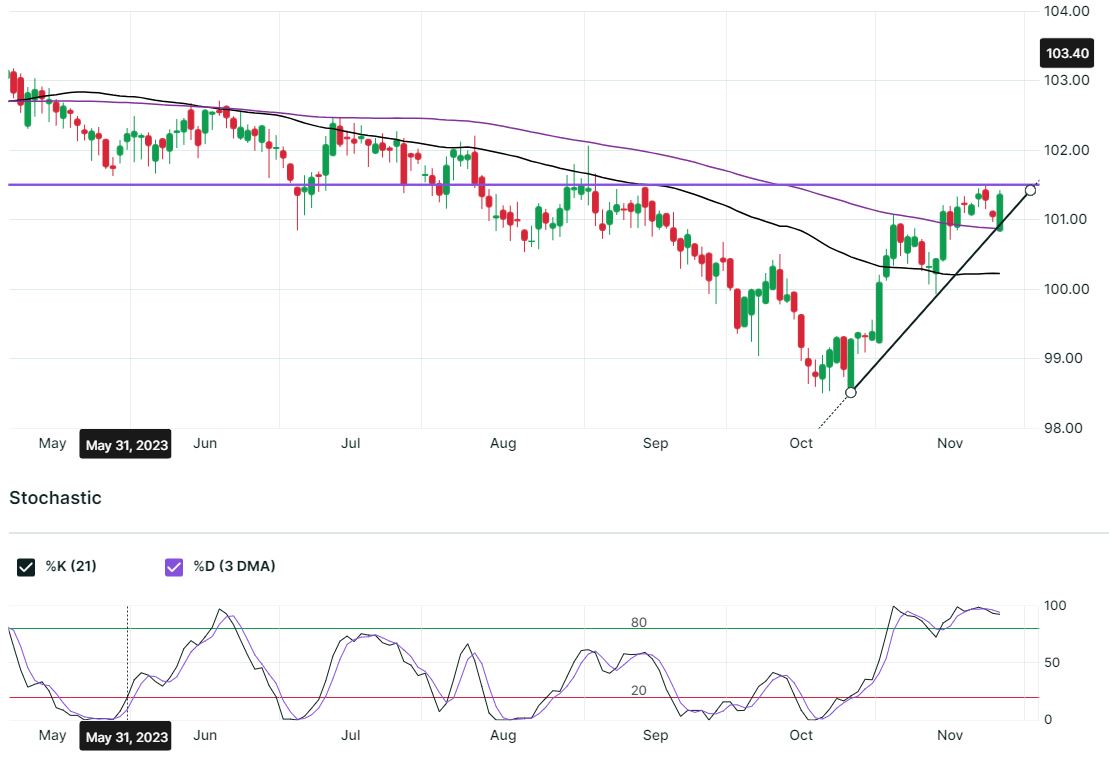Click the 101.00 price axis label
The image size is (1109, 759).
(x=1067, y=219)
